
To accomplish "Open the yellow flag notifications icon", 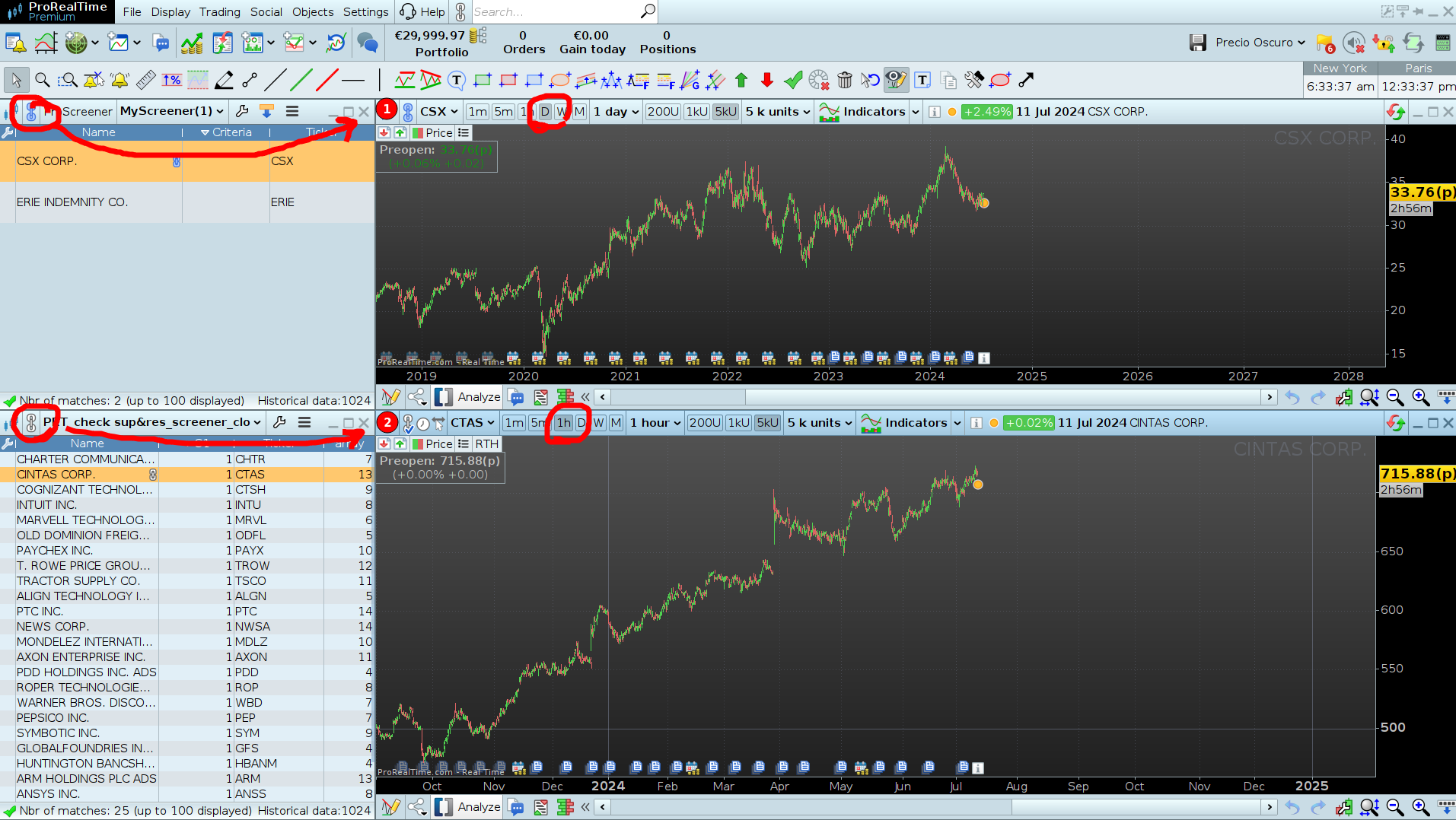I will (x=1325, y=43).
